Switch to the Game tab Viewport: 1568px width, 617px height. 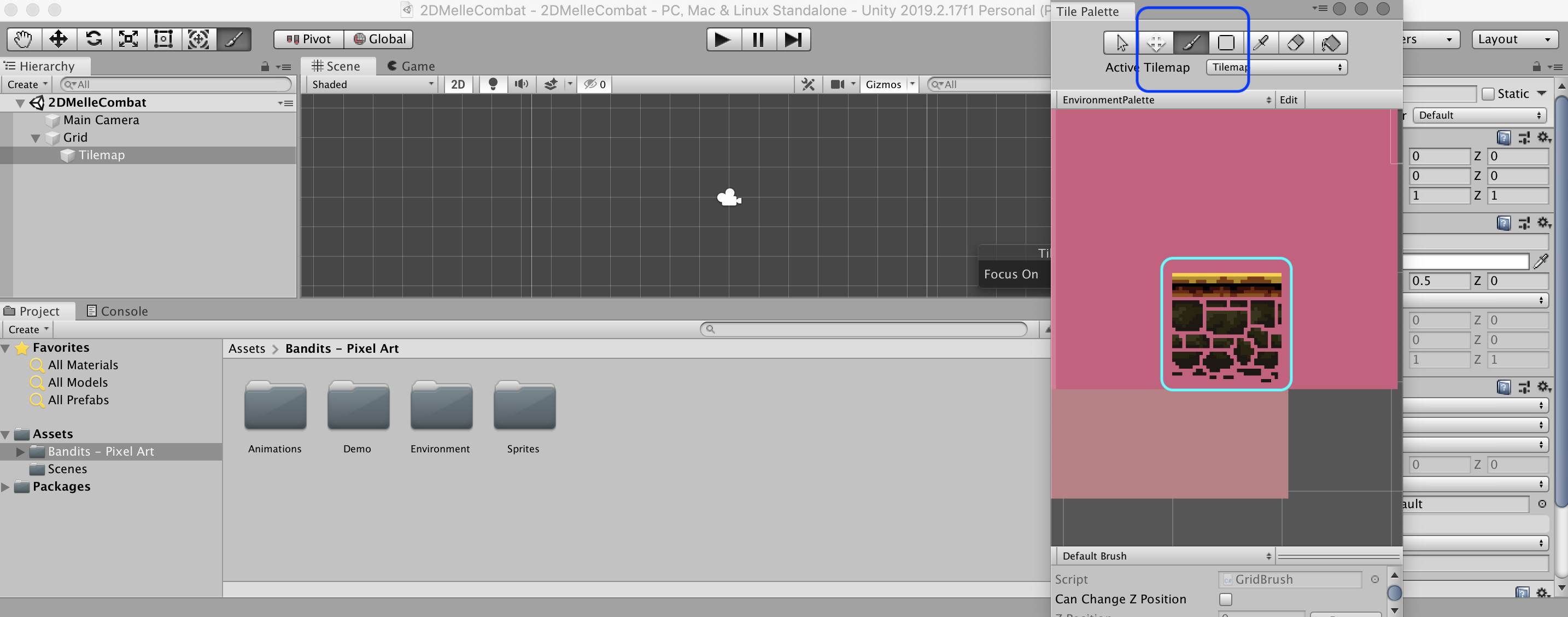(x=411, y=66)
